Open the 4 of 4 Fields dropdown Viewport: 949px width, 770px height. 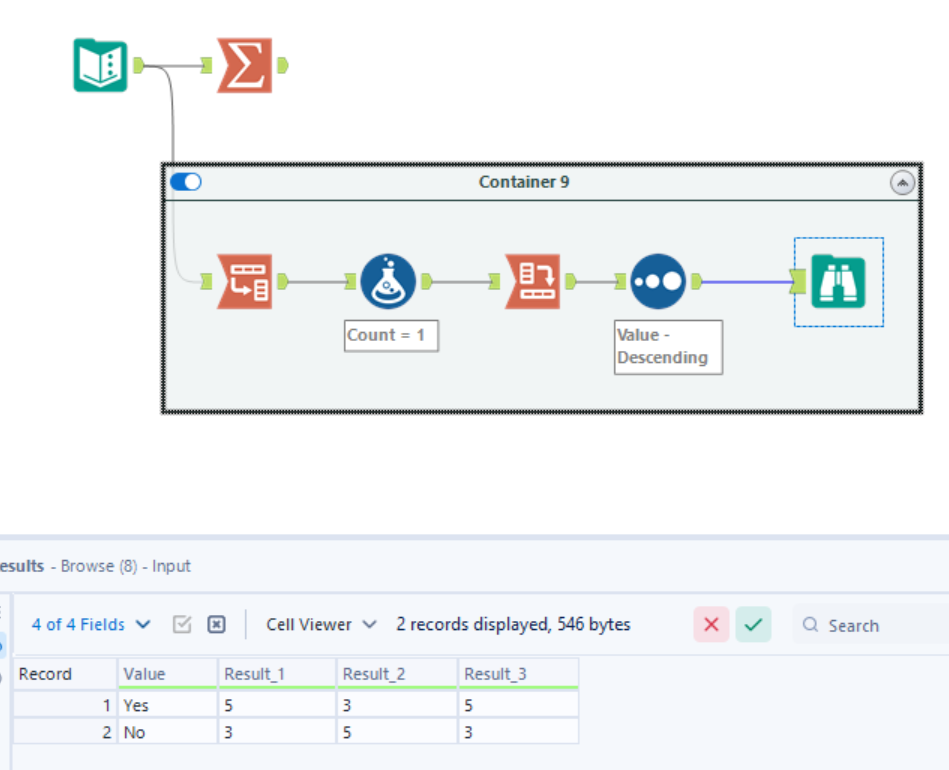(85, 624)
